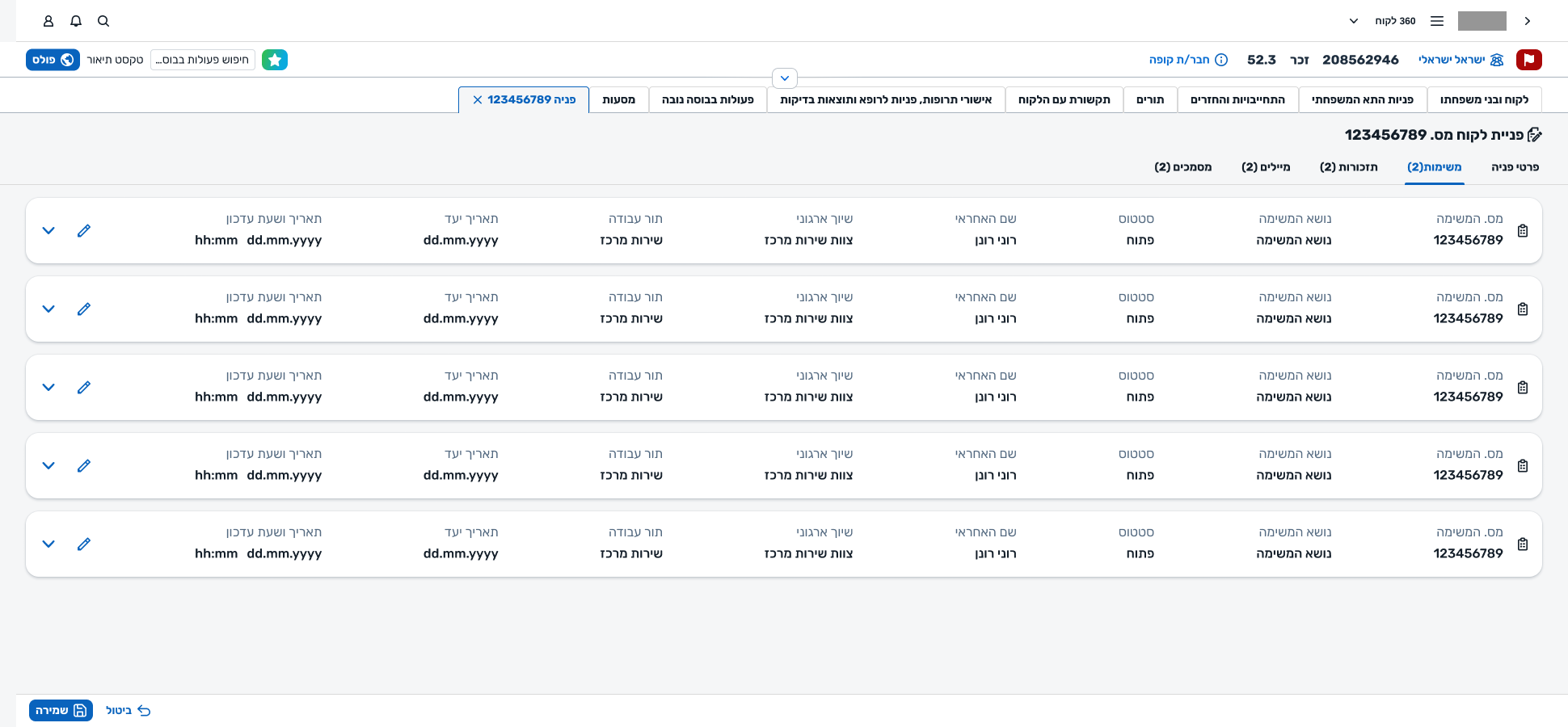Viewport: 1568px width, 727px height.
Task: Edit the first task with pencil icon
Action: tap(84, 231)
